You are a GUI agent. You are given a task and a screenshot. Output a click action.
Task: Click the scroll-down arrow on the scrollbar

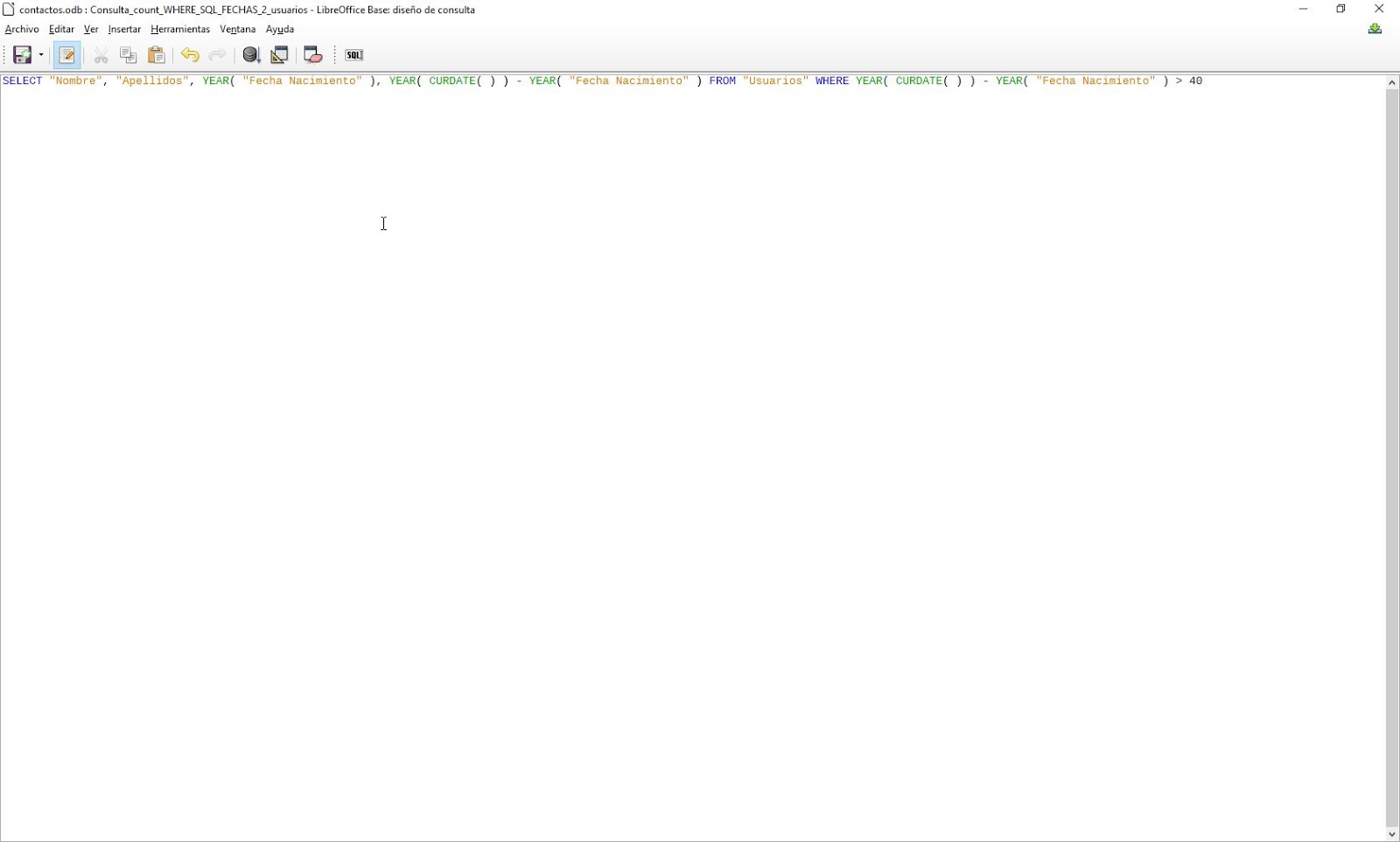tap(1391, 835)
